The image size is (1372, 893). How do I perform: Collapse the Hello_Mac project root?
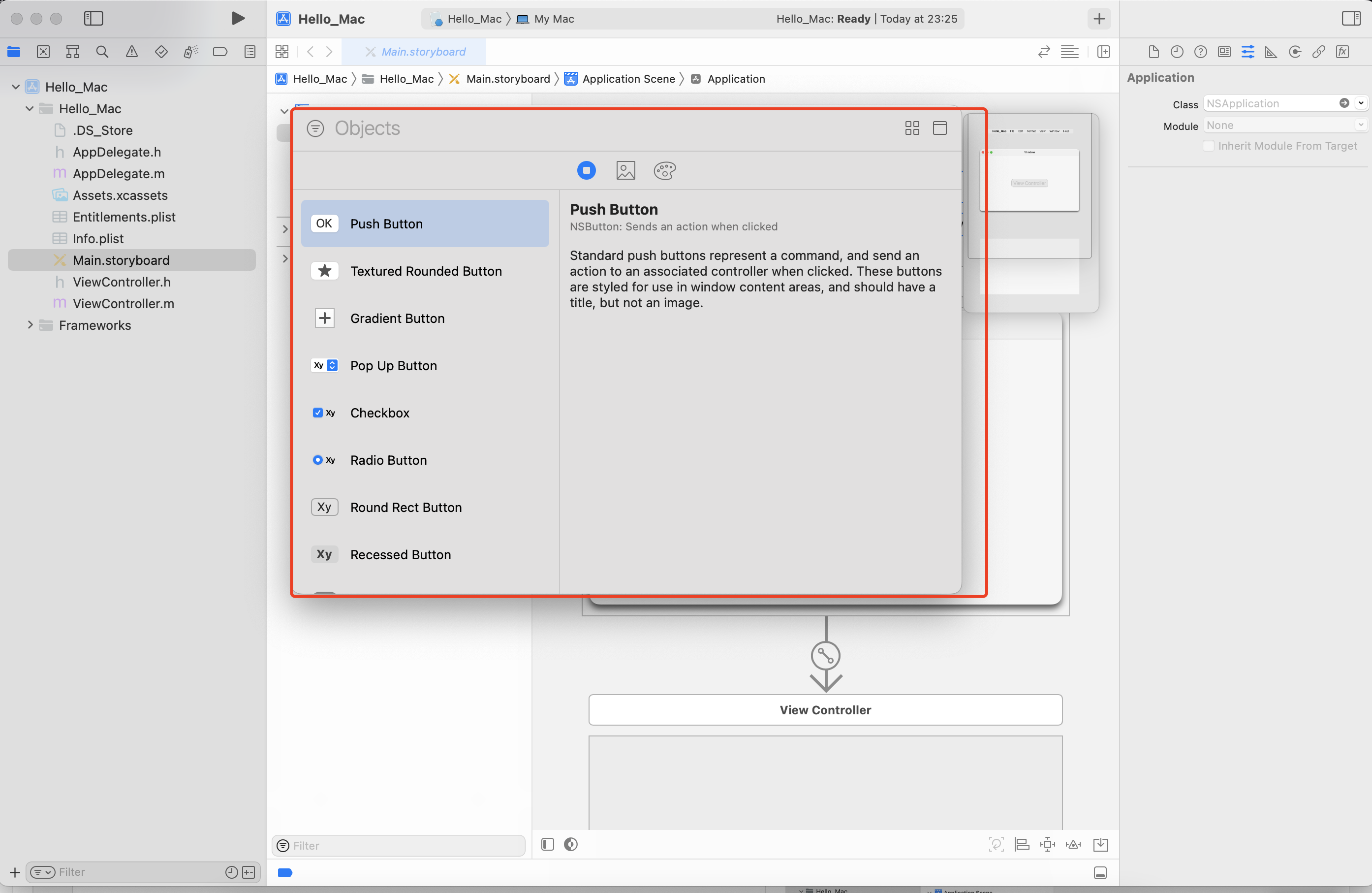click(x=16, y=87)
